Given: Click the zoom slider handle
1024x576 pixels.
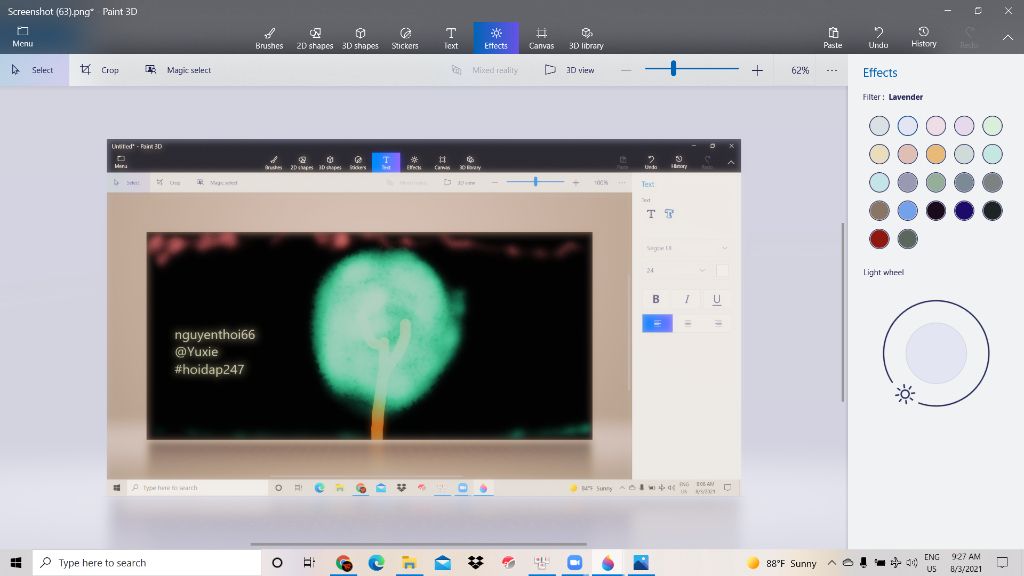Looking at the screenshot, I should tap(673, 69).
